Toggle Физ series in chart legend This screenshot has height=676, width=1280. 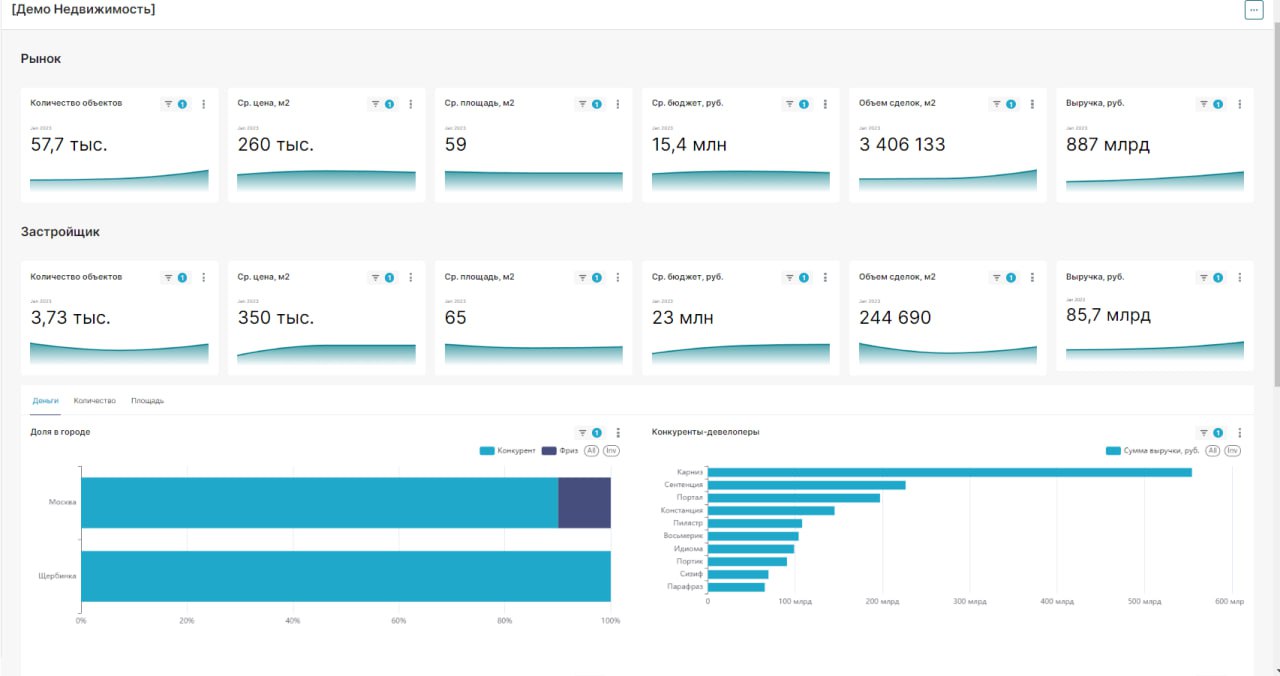[x=559, y=451]
